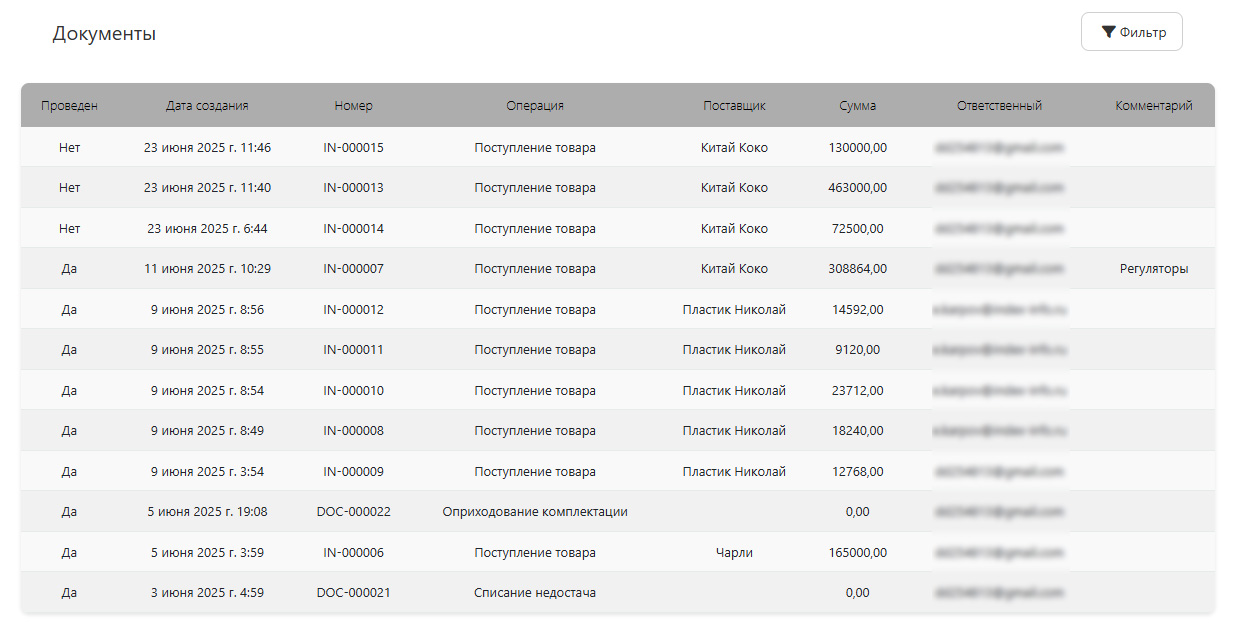1236x623 pixels.
Task: Click the Комментарий column header
Action: pos(1154,105)
